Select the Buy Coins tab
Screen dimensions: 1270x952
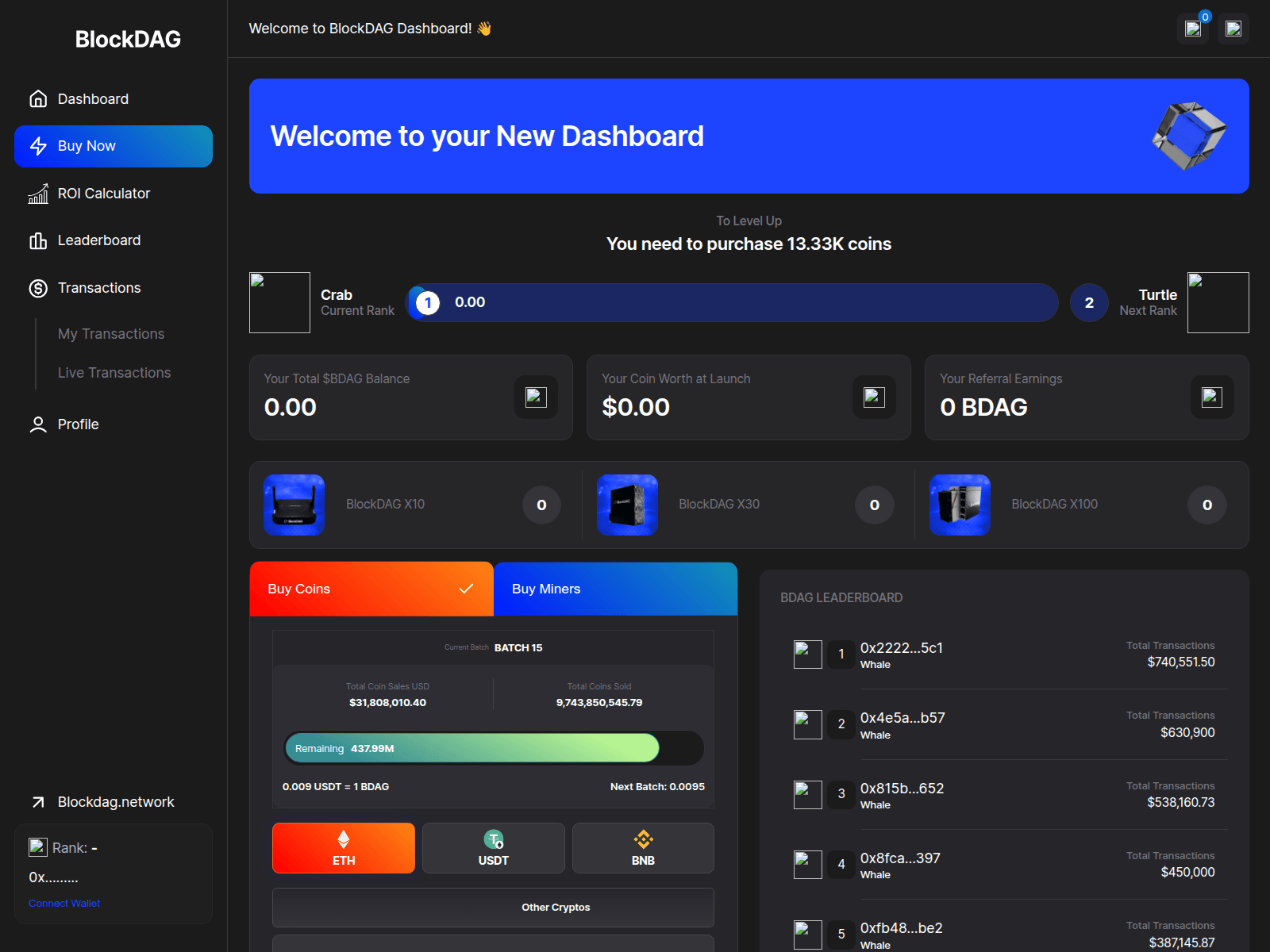click(x=371, y=589)
